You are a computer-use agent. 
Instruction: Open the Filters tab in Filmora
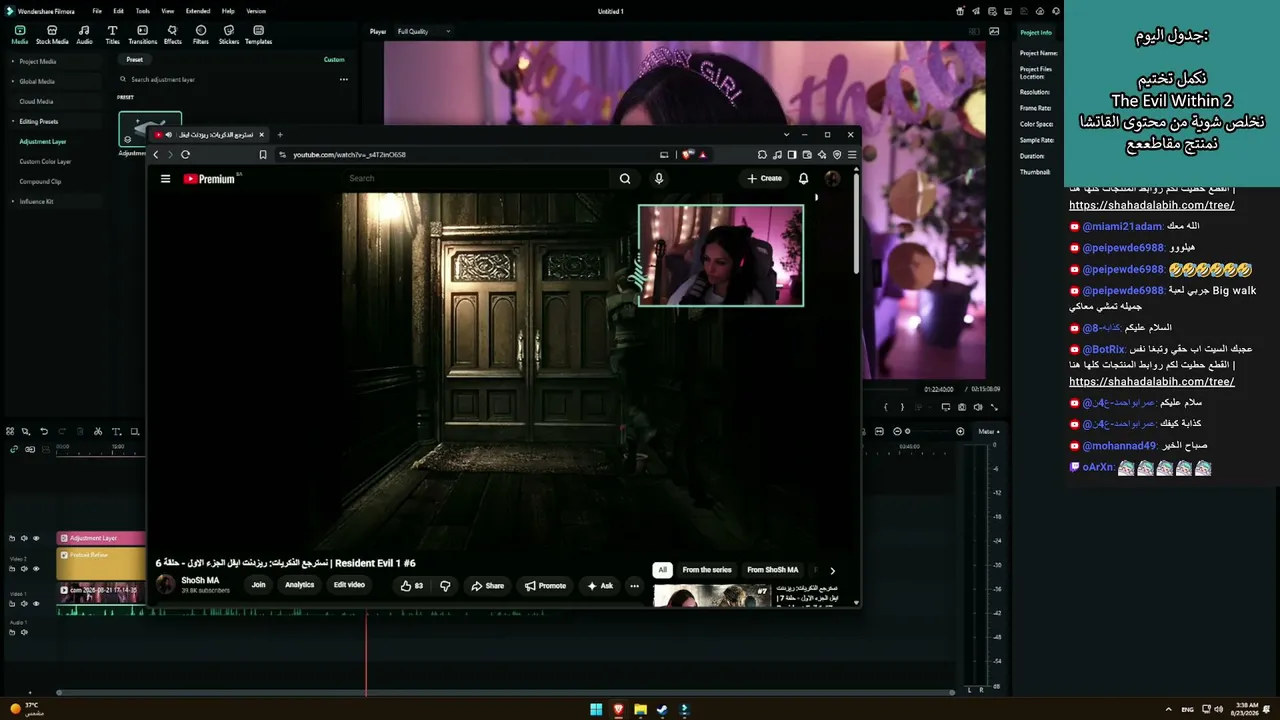tap(201, 35)
